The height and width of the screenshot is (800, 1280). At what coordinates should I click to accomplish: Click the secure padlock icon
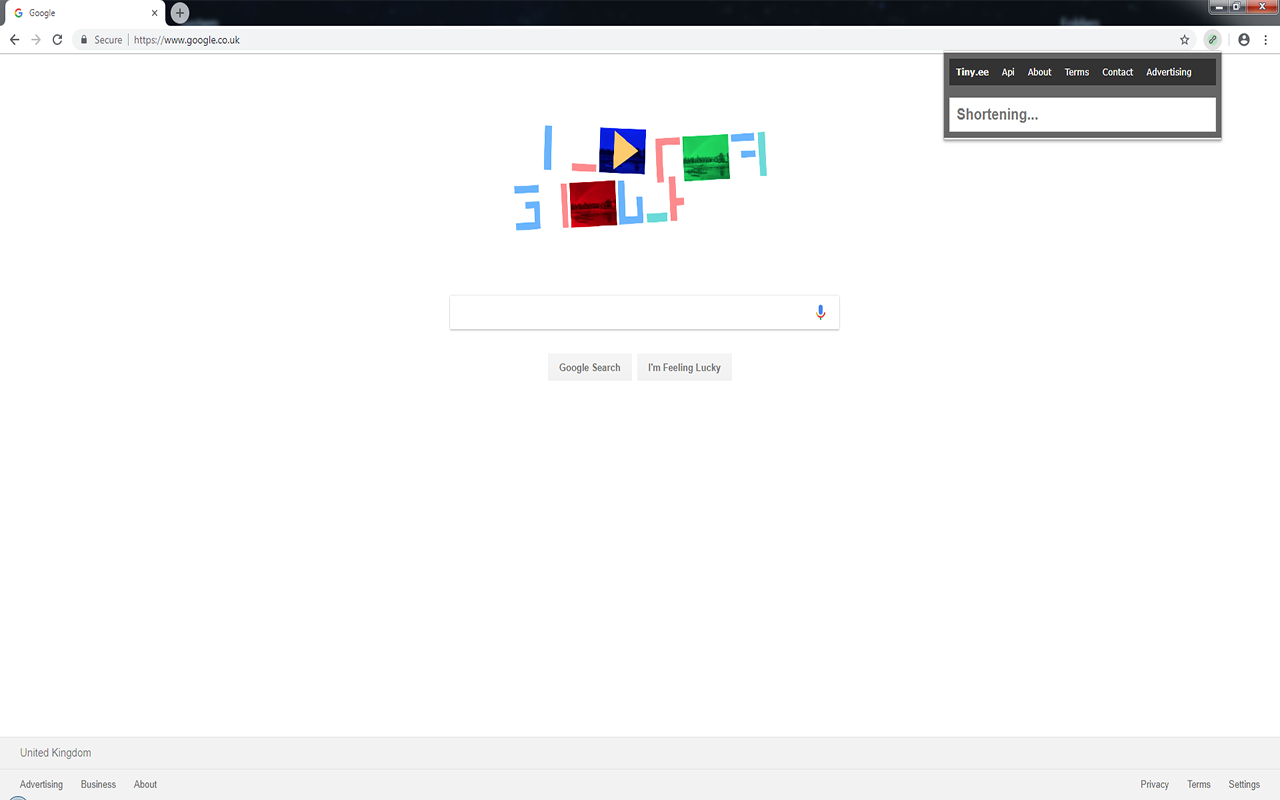click(x=84, y=40)
